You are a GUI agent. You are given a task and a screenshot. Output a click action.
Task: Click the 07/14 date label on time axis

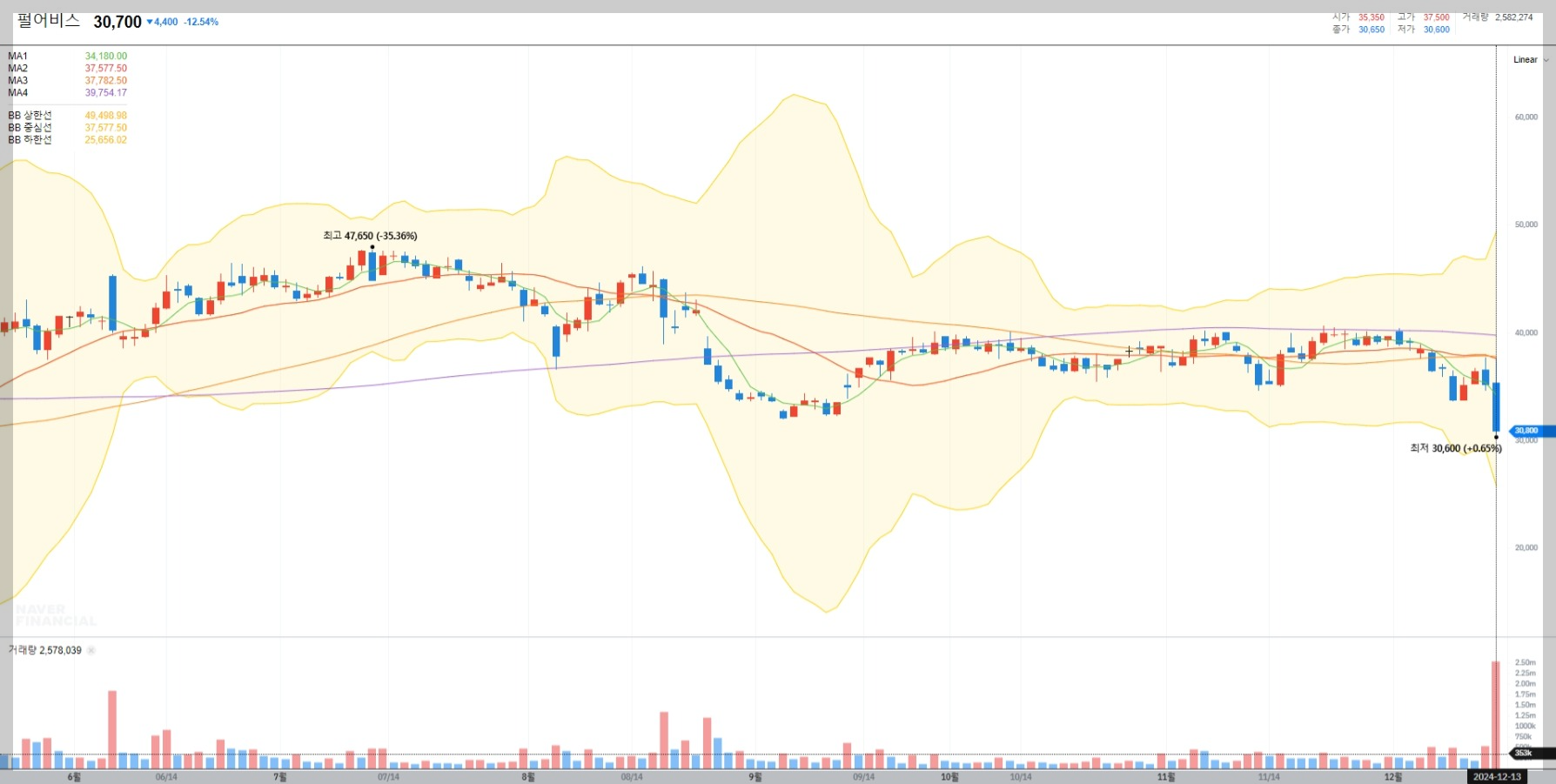(x=388, y=777)
